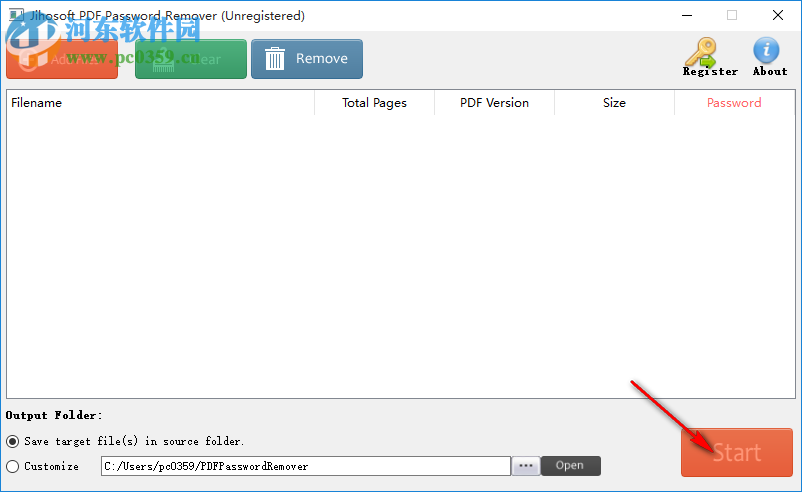Viewport: 802px width, 492px height.
Task: Click the output folder path field
Action: 306,466
